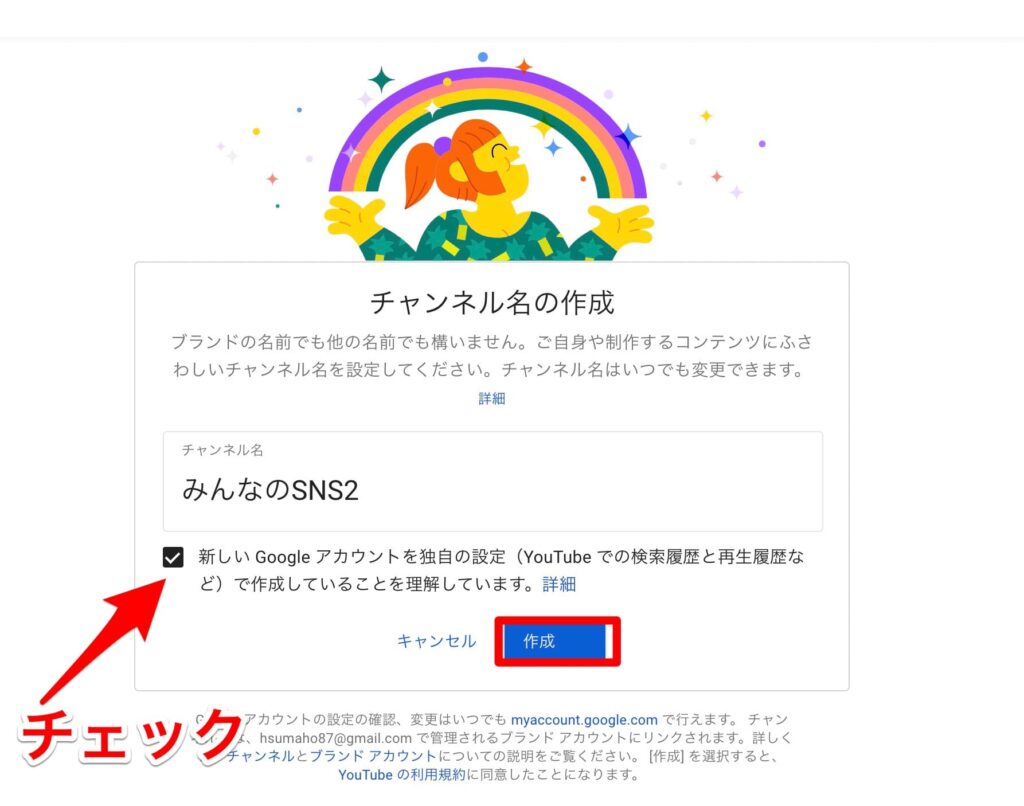Click the blue sparkle star right of the rainbow
This screenshot has width=1024, height=806.
pos(628,137)
